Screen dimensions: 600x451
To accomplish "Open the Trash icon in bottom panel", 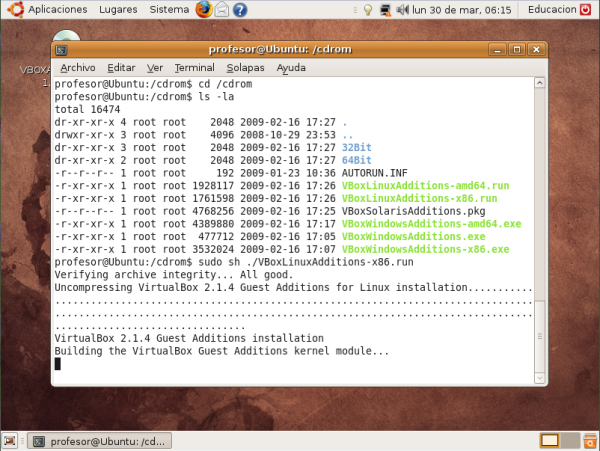I will [x=589, y=440].
